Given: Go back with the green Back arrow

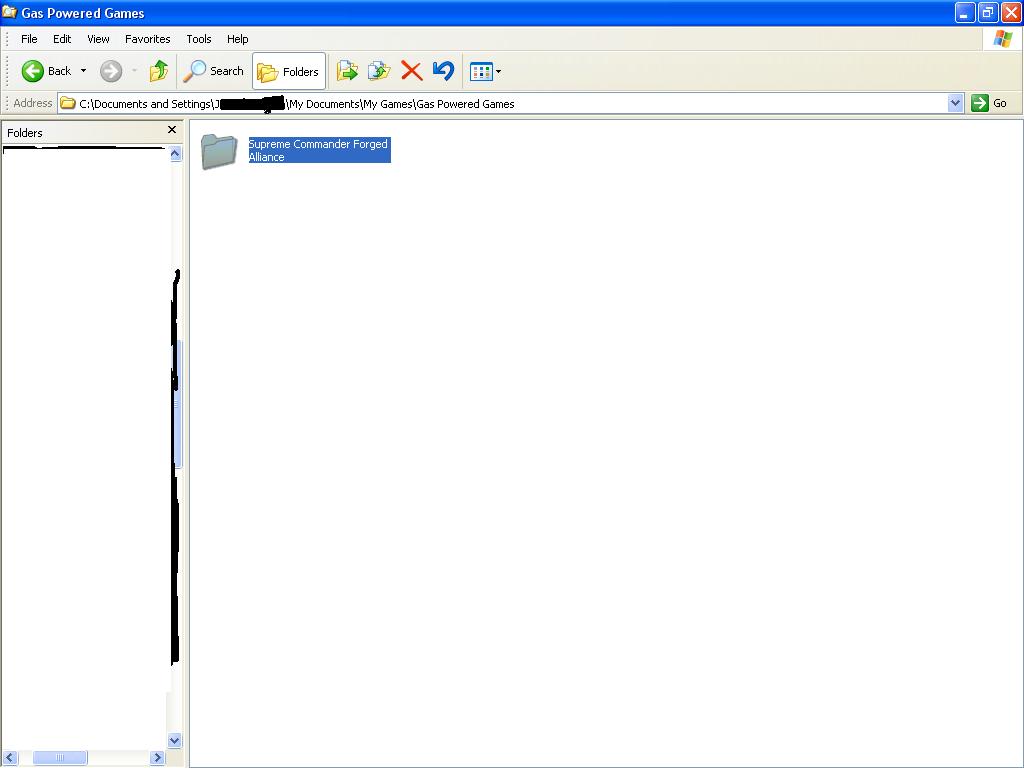Looking at the screenshot, I should click(x=46, y=71).
